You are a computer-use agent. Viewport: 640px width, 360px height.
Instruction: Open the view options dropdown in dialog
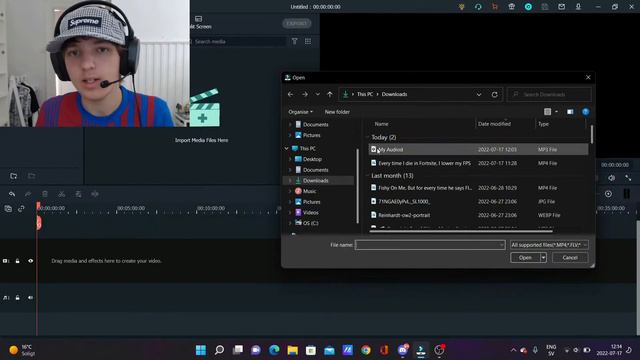(x=556, y=111)
